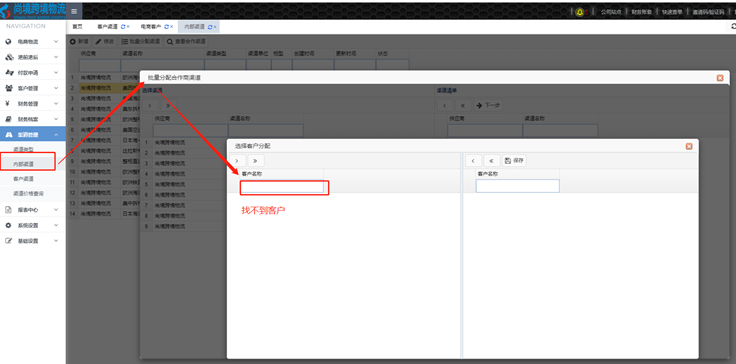Screen dimensions: 736x364
Task: Click 供应商 filter field under 下一步 panel
Action: pyautogui.click(x=485, y=131)
